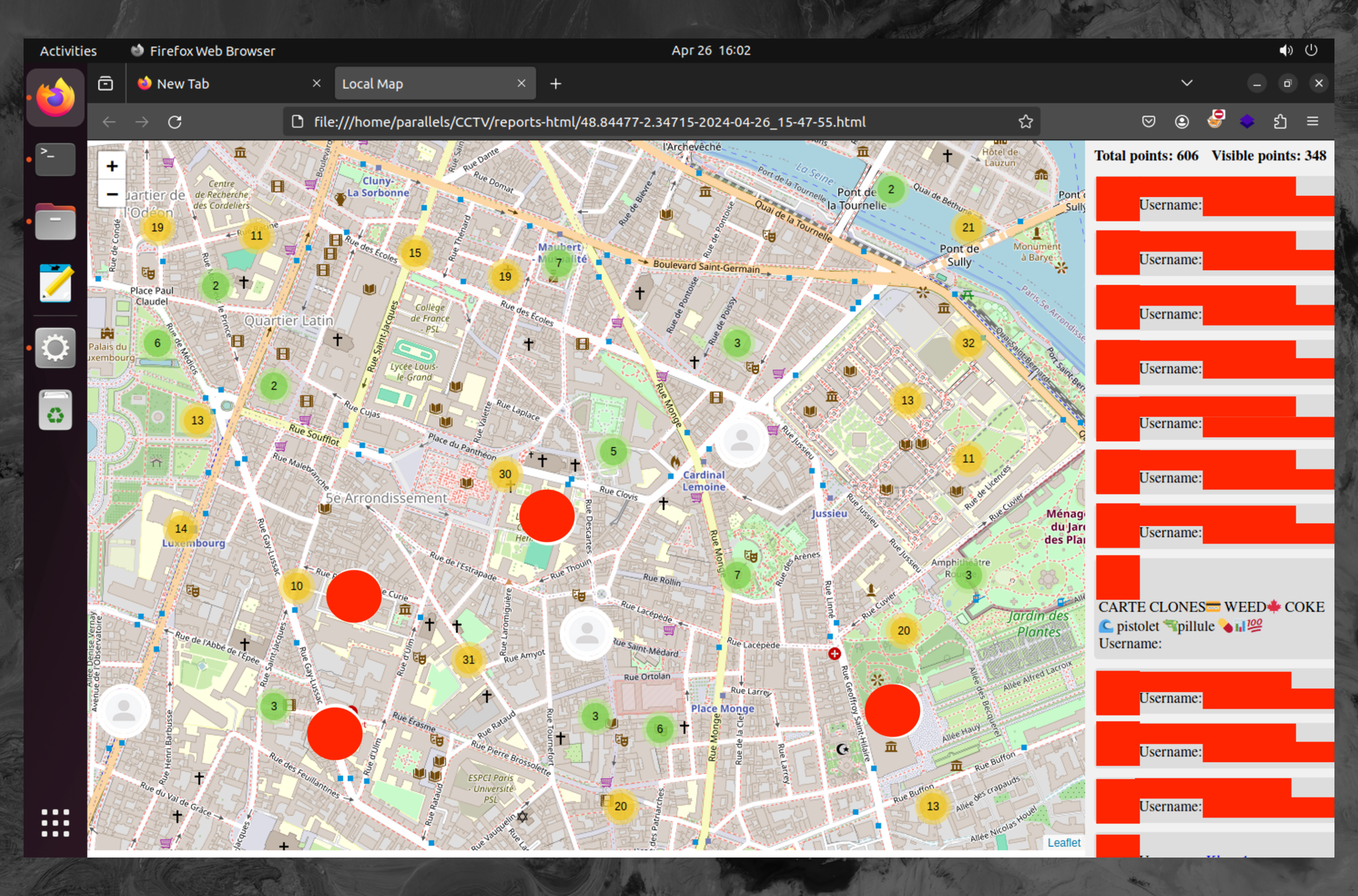Open the ad-blocker extension icon

pos(1215,122)
